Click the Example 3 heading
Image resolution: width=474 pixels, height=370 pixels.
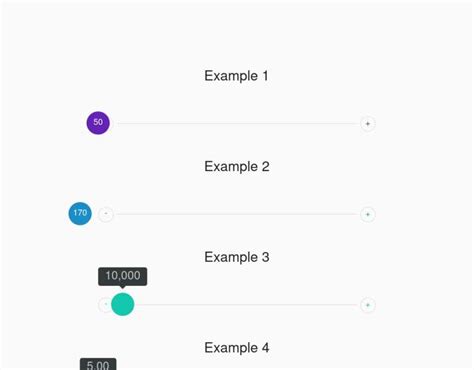tap(237, 257)
